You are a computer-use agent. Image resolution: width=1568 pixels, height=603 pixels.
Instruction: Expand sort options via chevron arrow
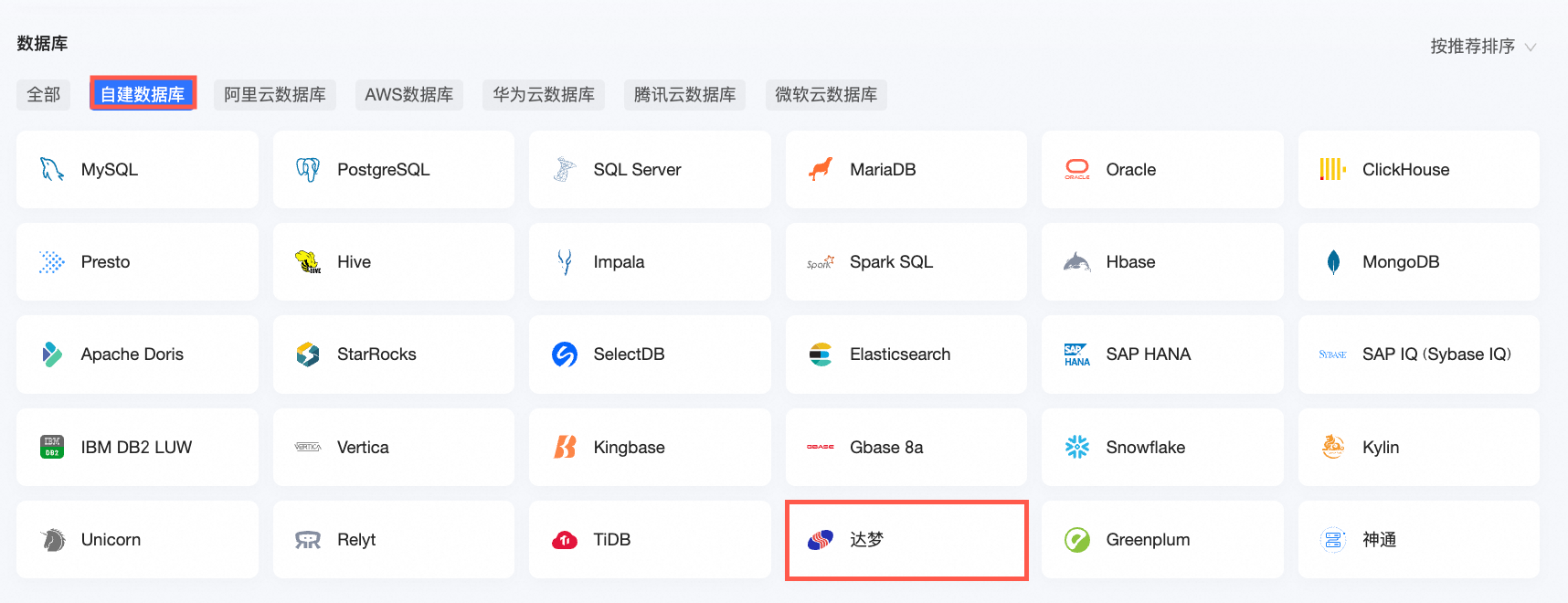pyautogui.click(x=1531, y=48)
